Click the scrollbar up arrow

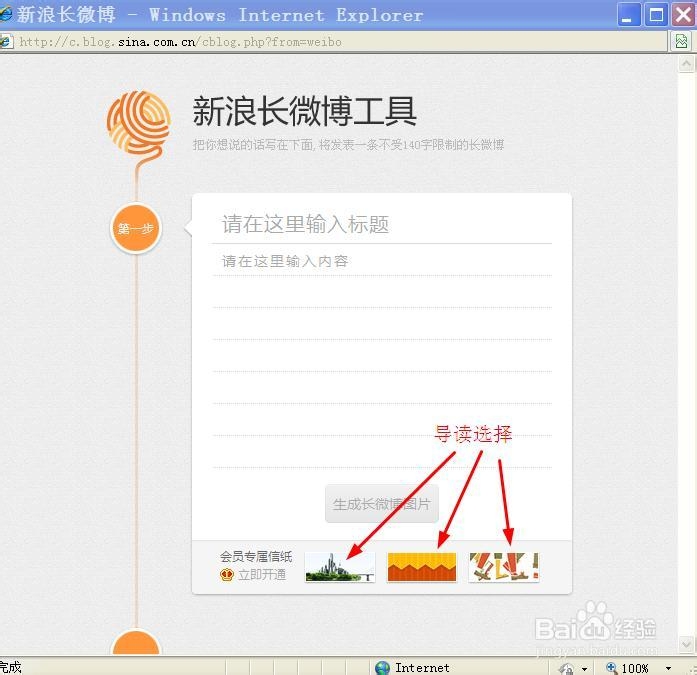coord(686,64)
